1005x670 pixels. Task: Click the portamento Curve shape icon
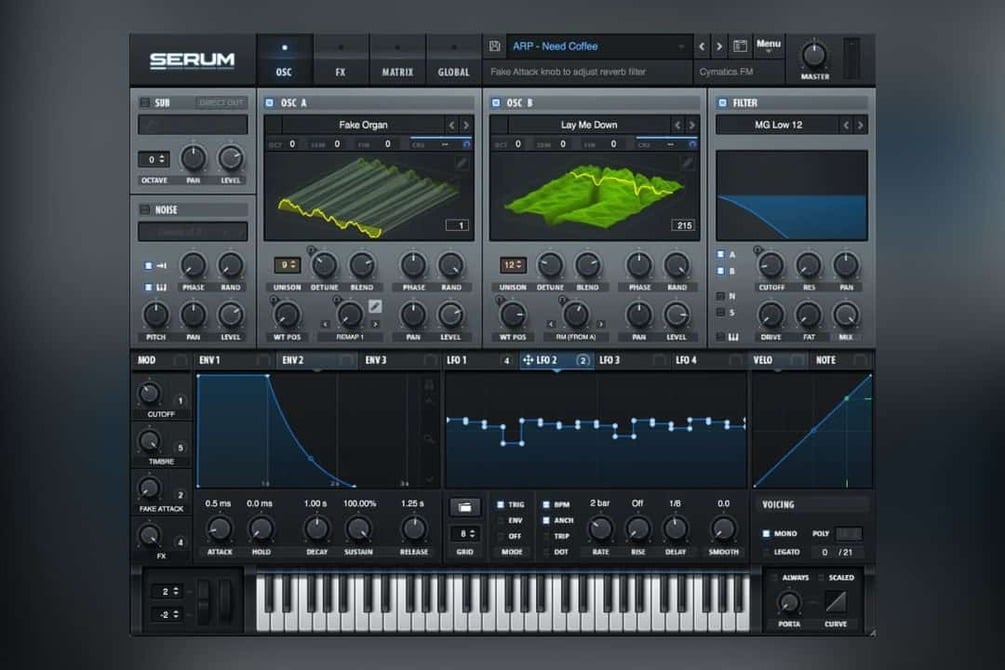coord(835,602)
